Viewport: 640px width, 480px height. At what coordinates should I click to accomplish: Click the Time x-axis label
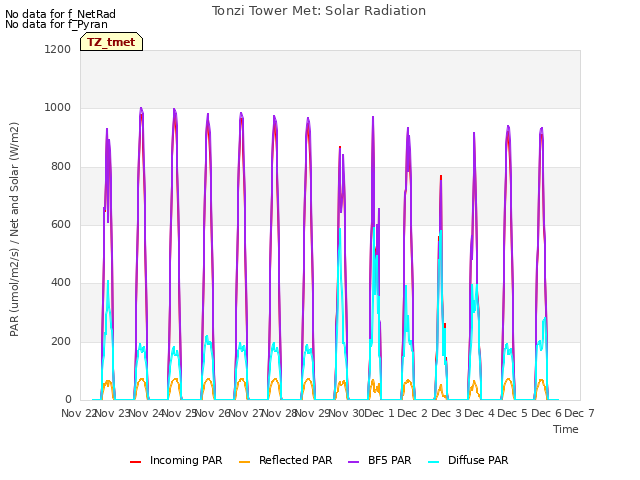point(566,429)
